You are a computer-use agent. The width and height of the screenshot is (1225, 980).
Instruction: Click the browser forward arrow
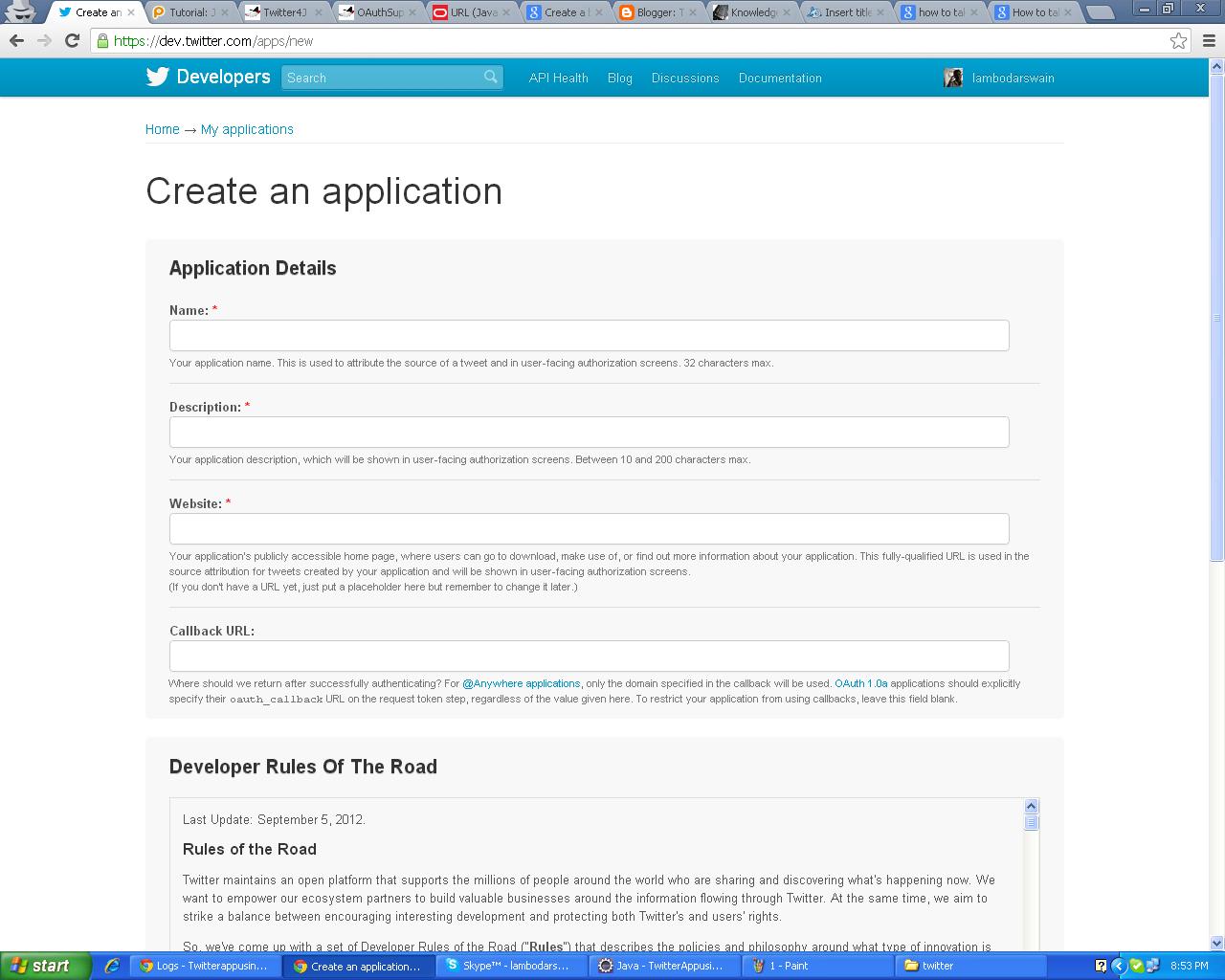tap(44, 41)
